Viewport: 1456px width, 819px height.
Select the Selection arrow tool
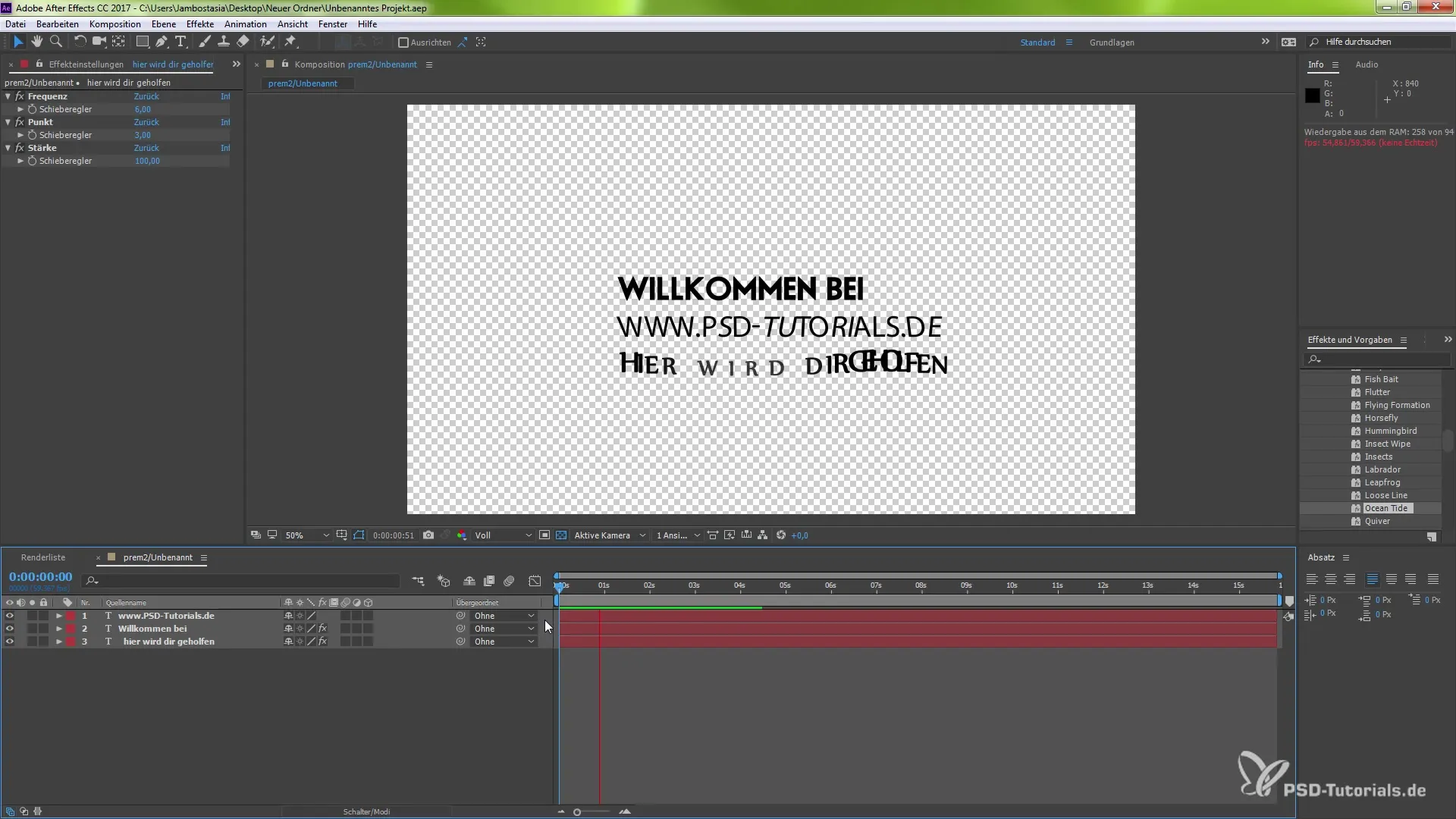pyautogui.click(x=18, y=42)
